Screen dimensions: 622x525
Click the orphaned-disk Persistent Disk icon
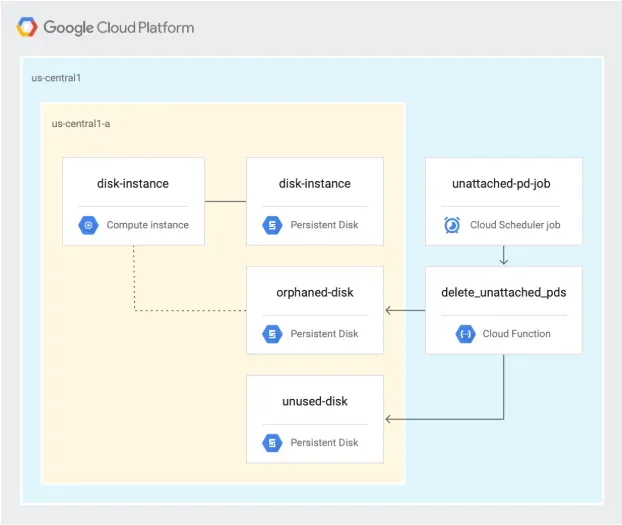[272, 334]
